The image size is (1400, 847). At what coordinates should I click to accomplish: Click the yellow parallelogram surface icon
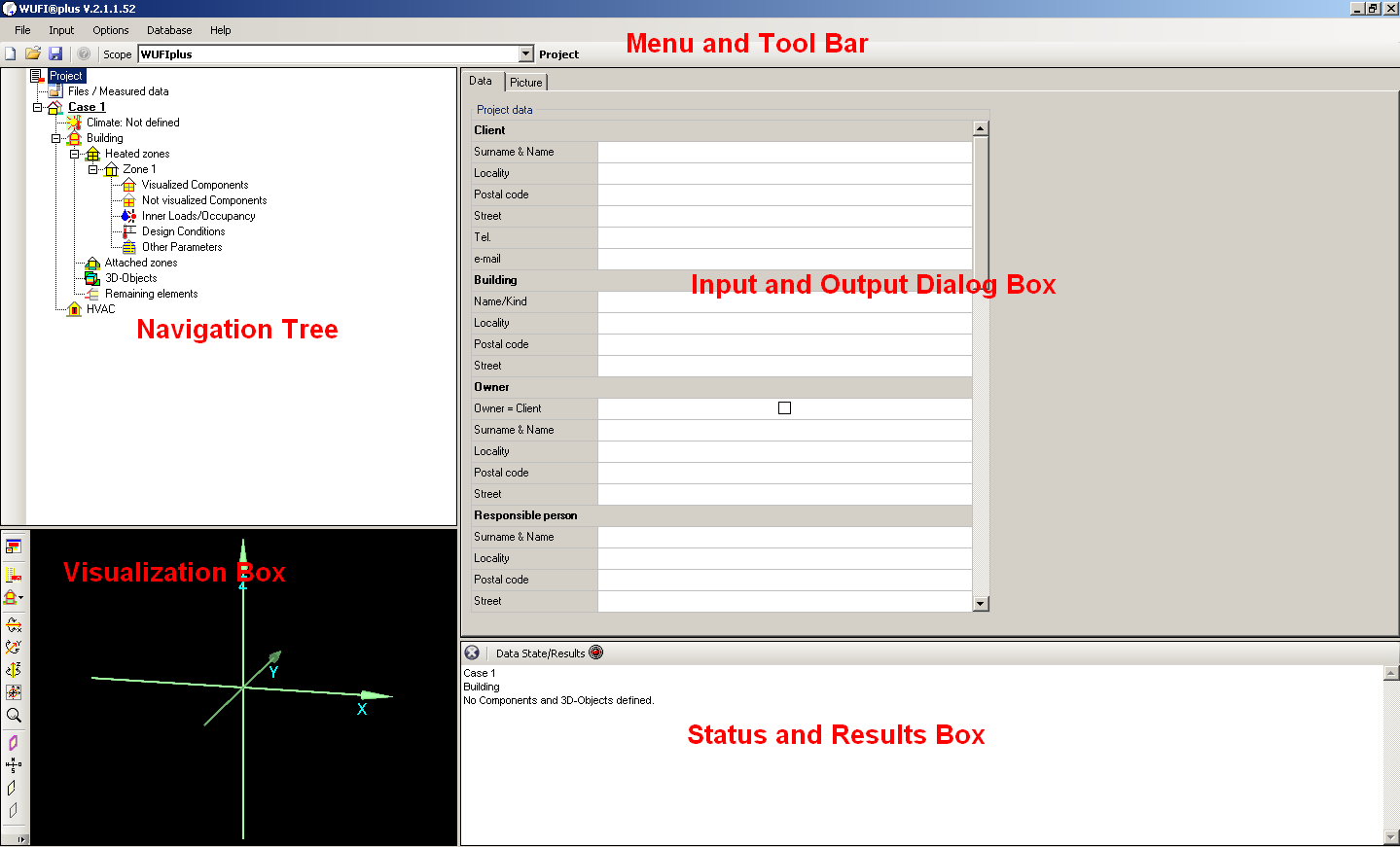tap(12, 788)
